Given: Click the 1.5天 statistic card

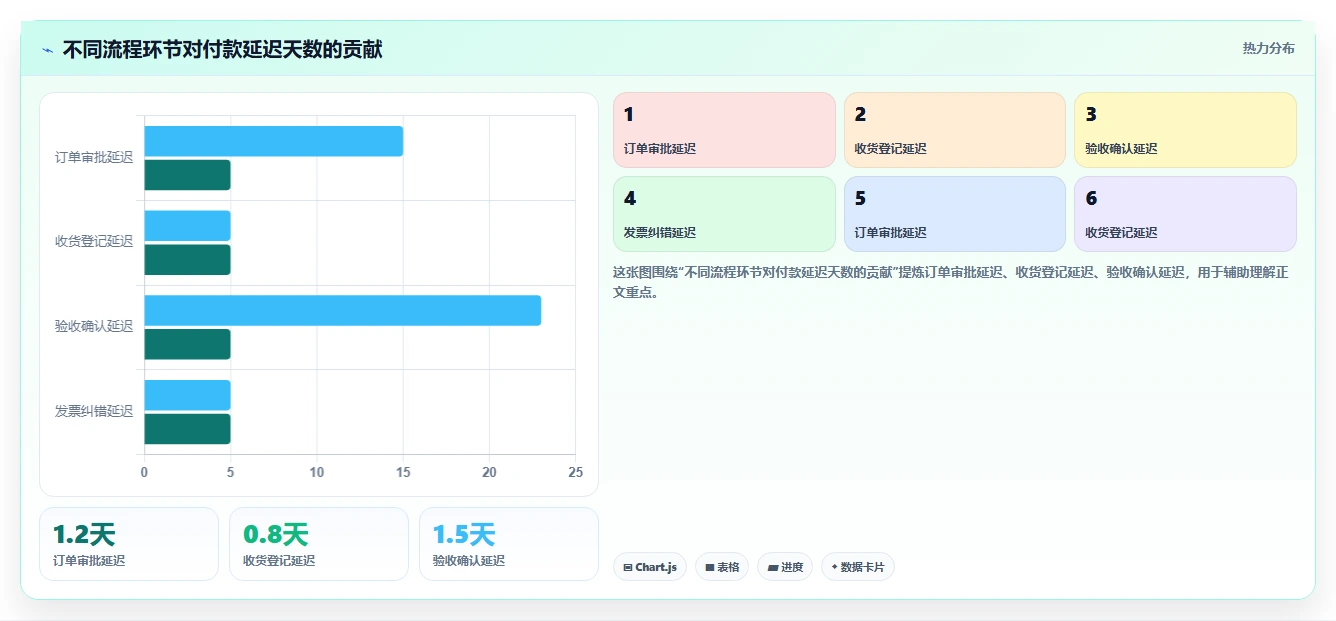Looking at the screenshot, I should coord(509,544).
